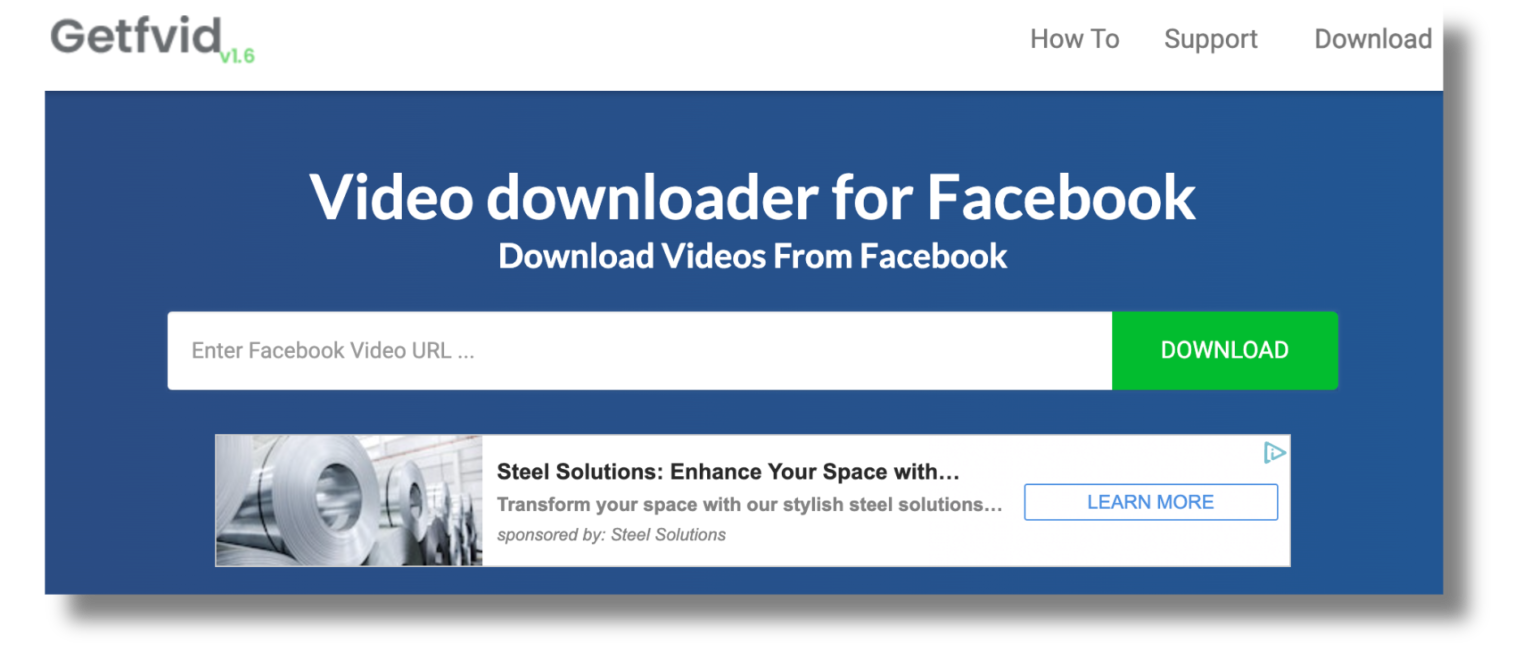This screenshot has width=1536, height=649.
Task: Open the Support menu item
Action: tap(1210, 39)
